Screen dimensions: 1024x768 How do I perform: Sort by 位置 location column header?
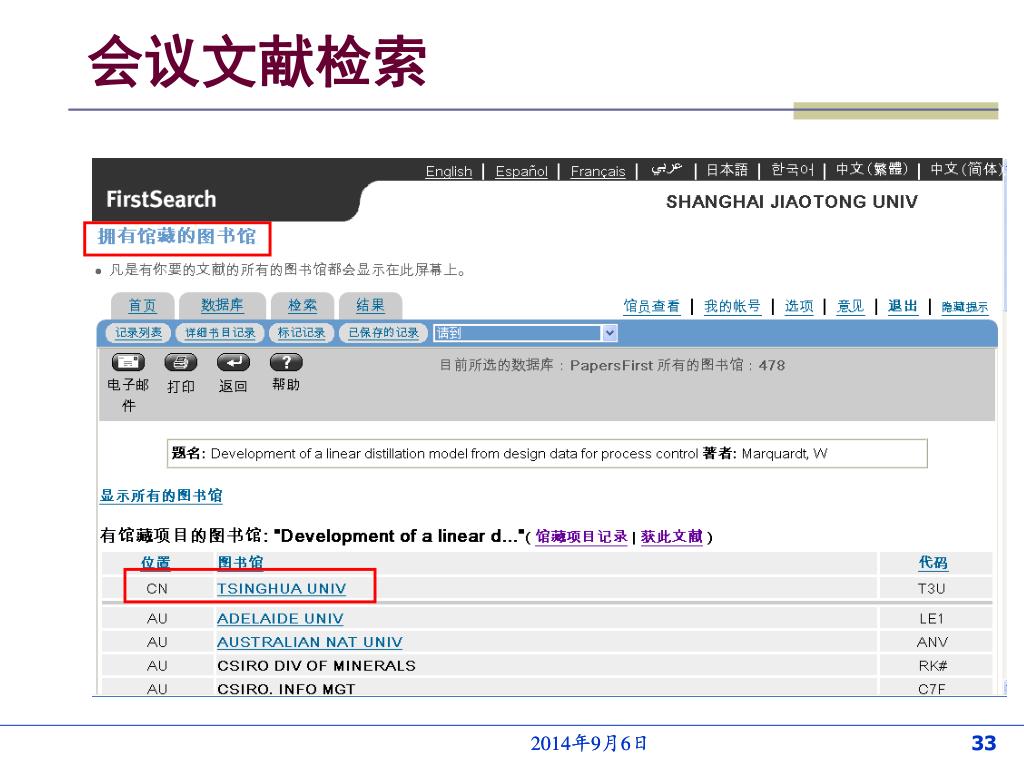155,562
